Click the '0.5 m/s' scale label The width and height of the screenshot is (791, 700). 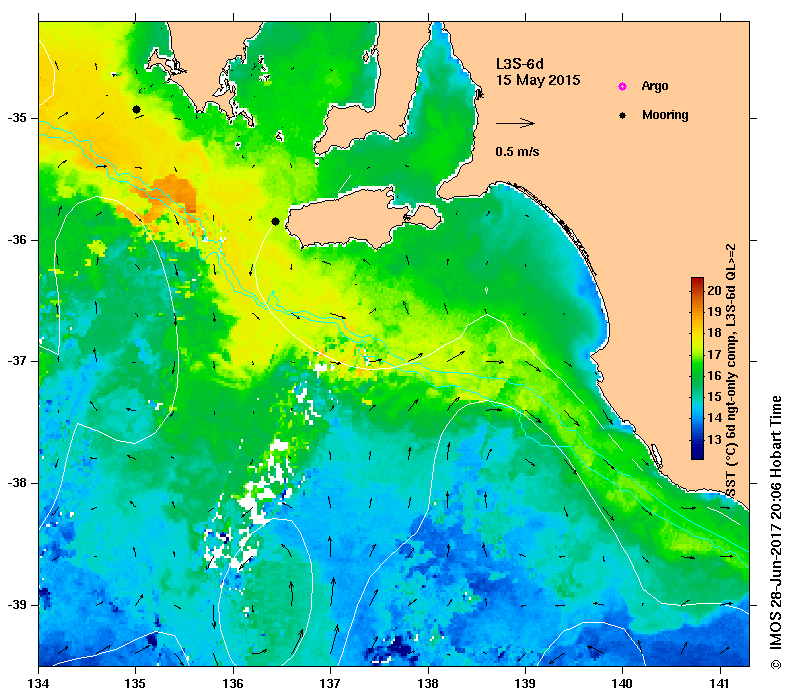[517, 151]
